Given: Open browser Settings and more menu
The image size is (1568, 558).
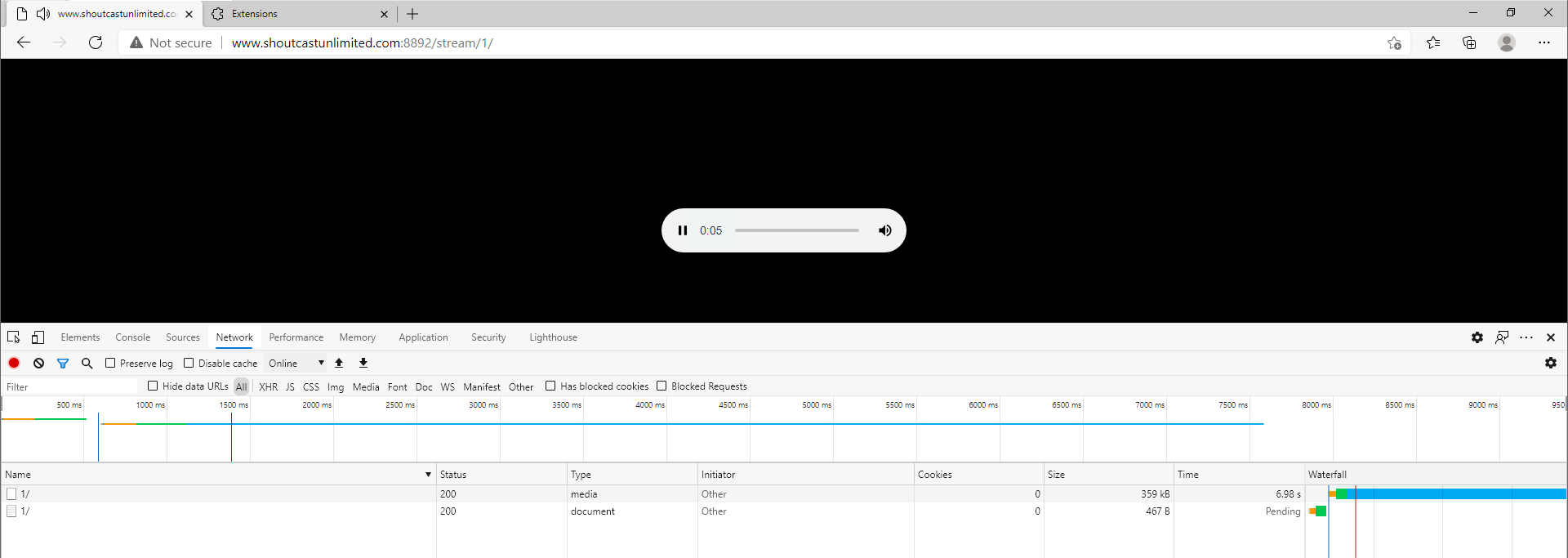Looking at the screenshot, I should pos(1543,42).
